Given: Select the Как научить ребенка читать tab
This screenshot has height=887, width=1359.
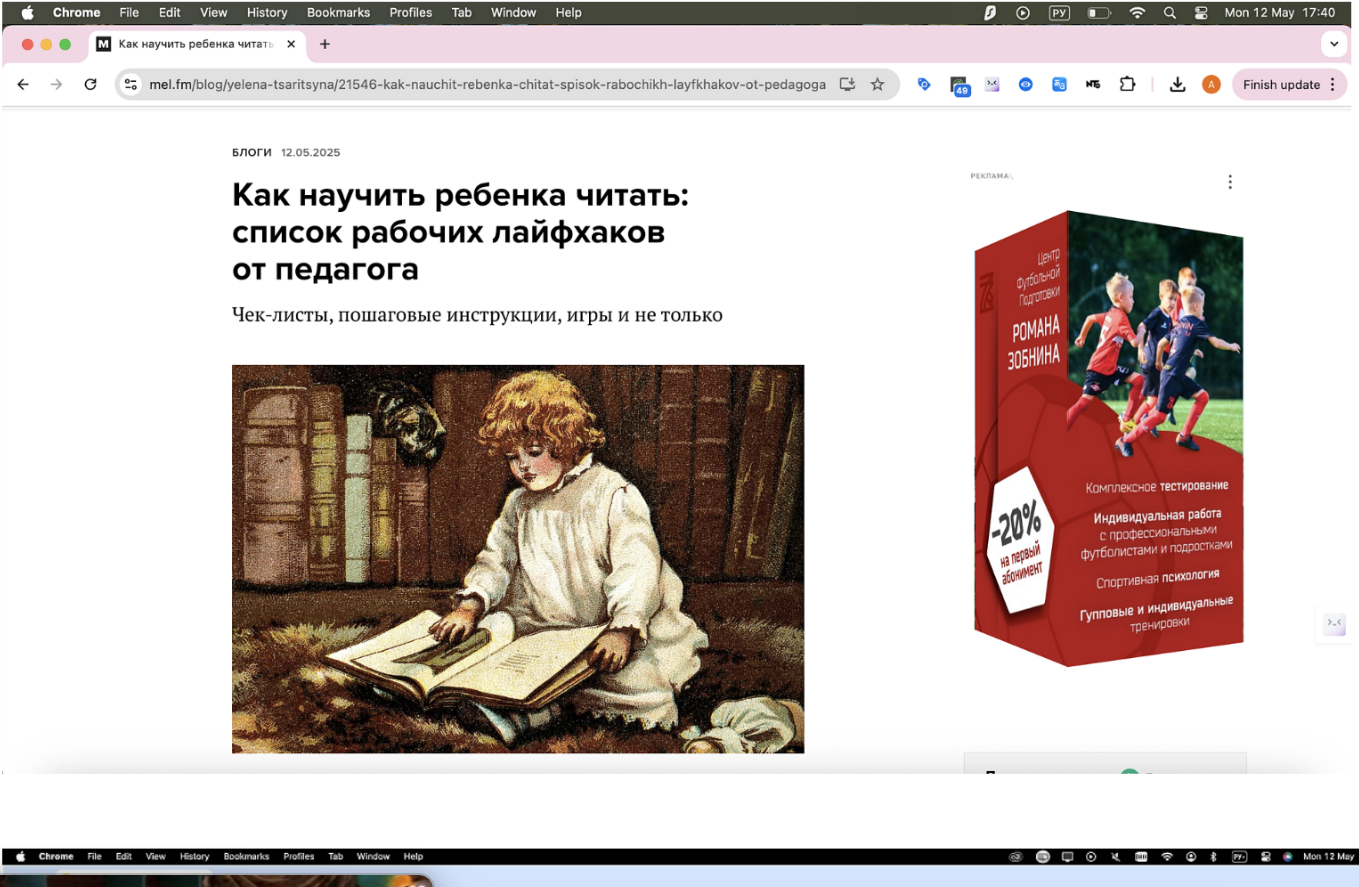Looking at the screenshot, I should 195,44.
